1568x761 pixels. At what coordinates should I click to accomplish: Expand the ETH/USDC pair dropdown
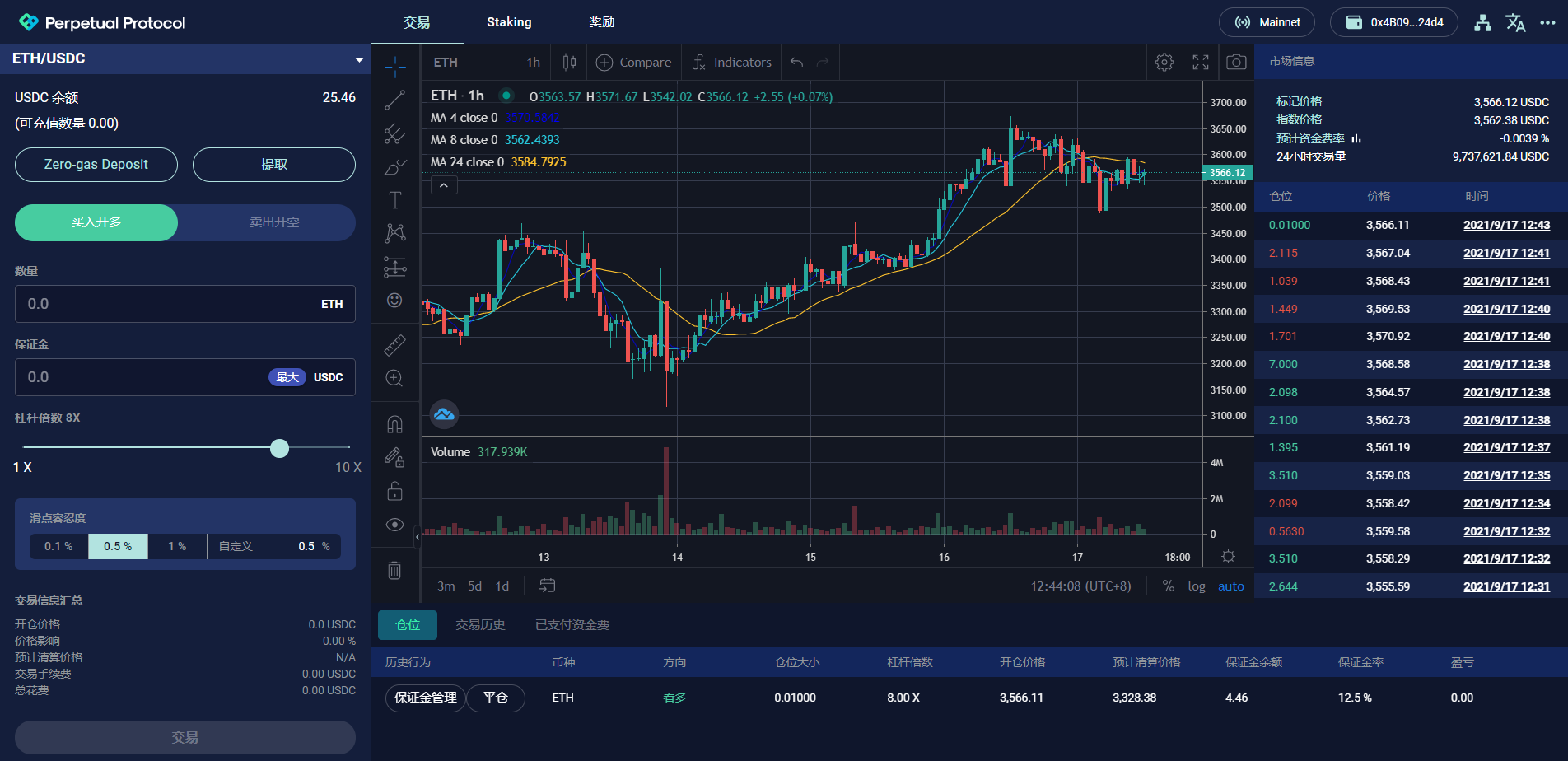tap(359, 59)
